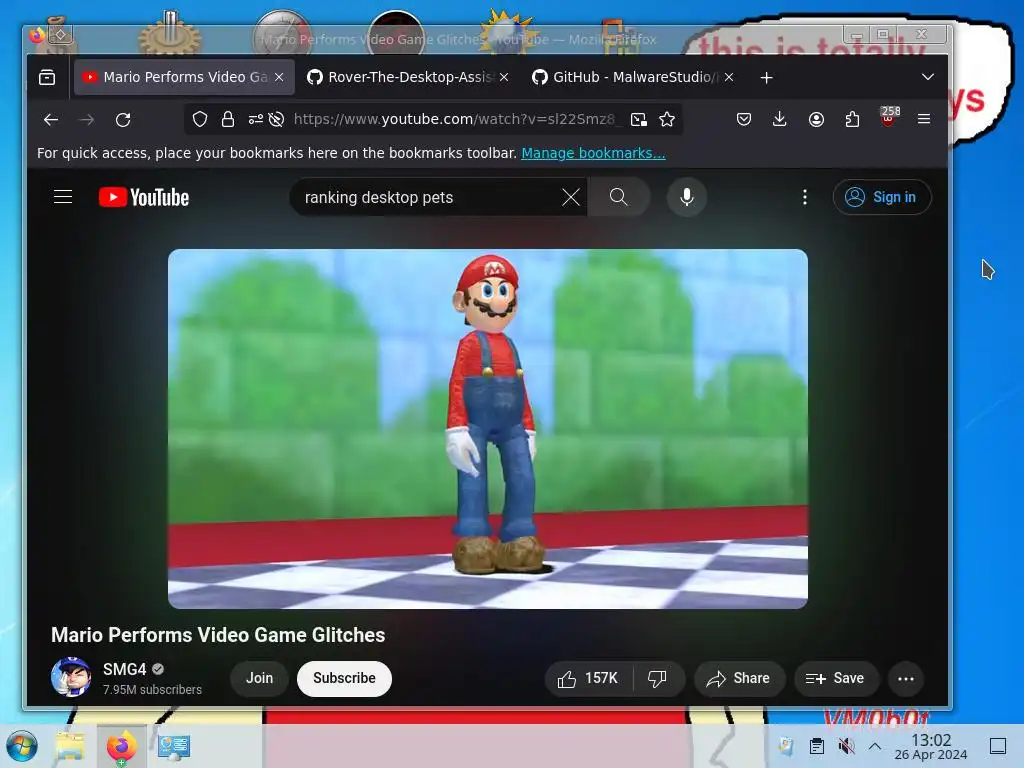
Task: Open Firefox View tab list icon
Action: [x=47, y=78]
